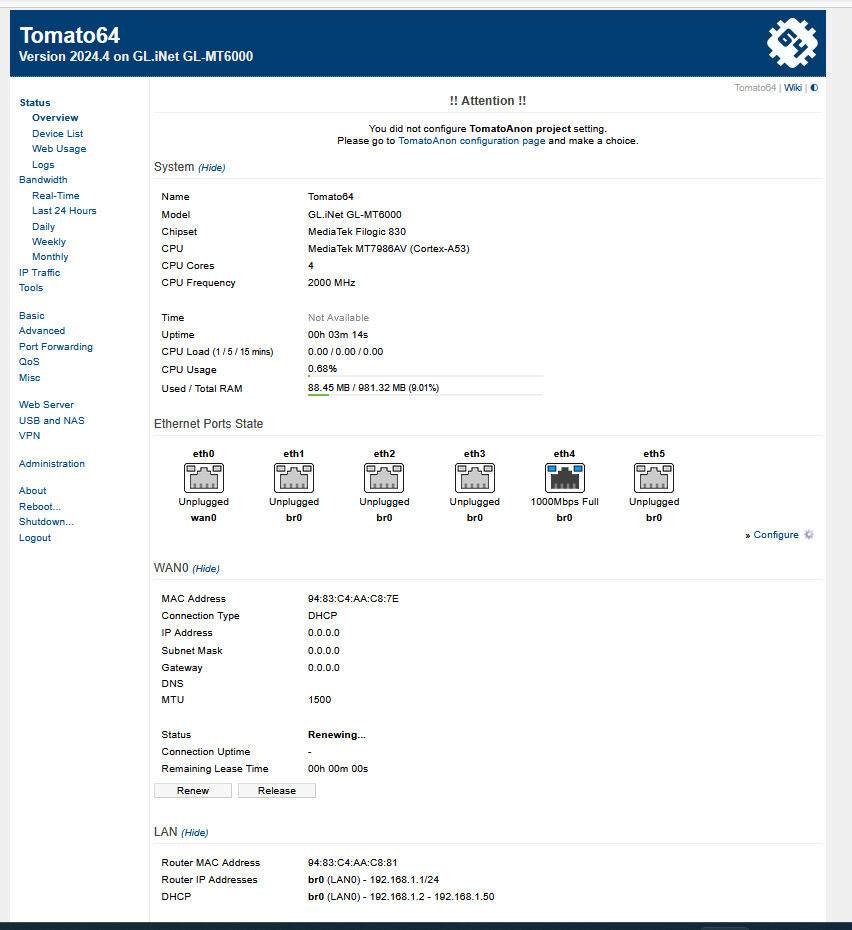Image resolution: width=852 pixels, height=930 pixels.
Task: Open the QoS menu
Action: point(29,362)
